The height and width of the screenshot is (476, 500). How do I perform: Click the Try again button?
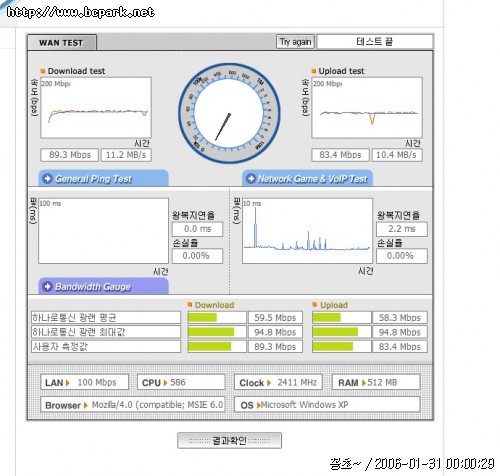click(295, 42)
